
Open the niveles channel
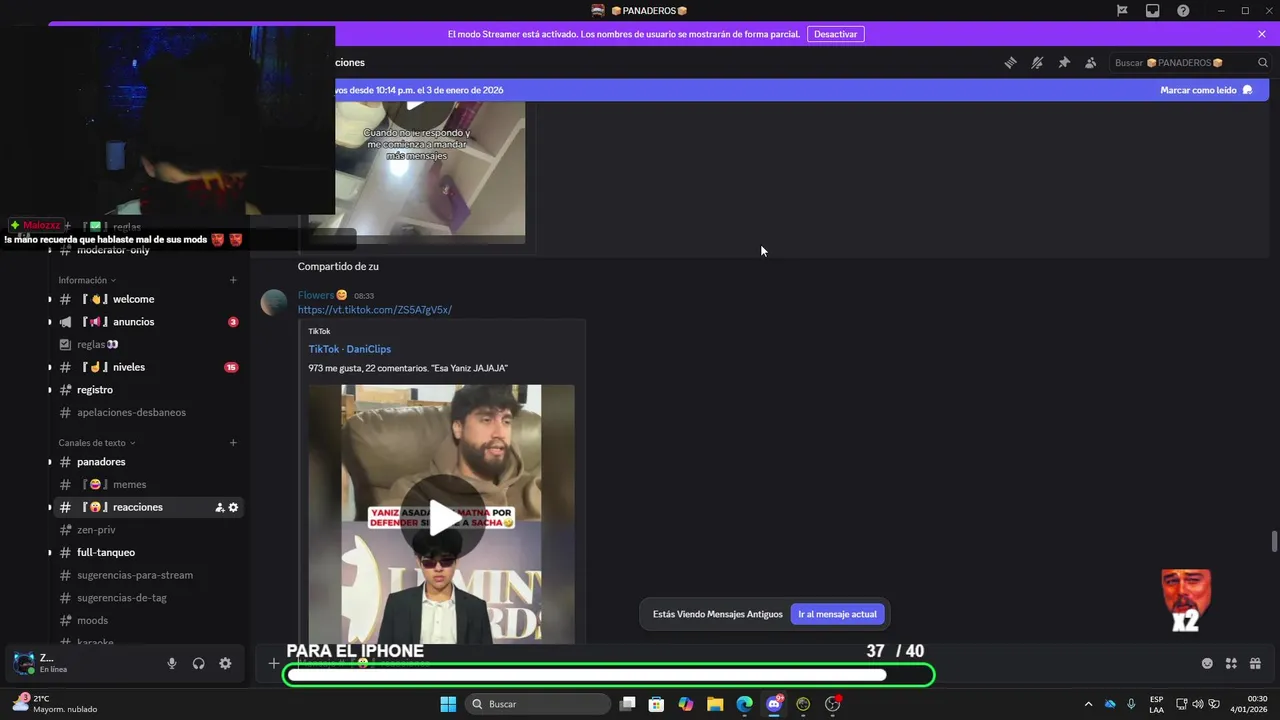[148, 367]
